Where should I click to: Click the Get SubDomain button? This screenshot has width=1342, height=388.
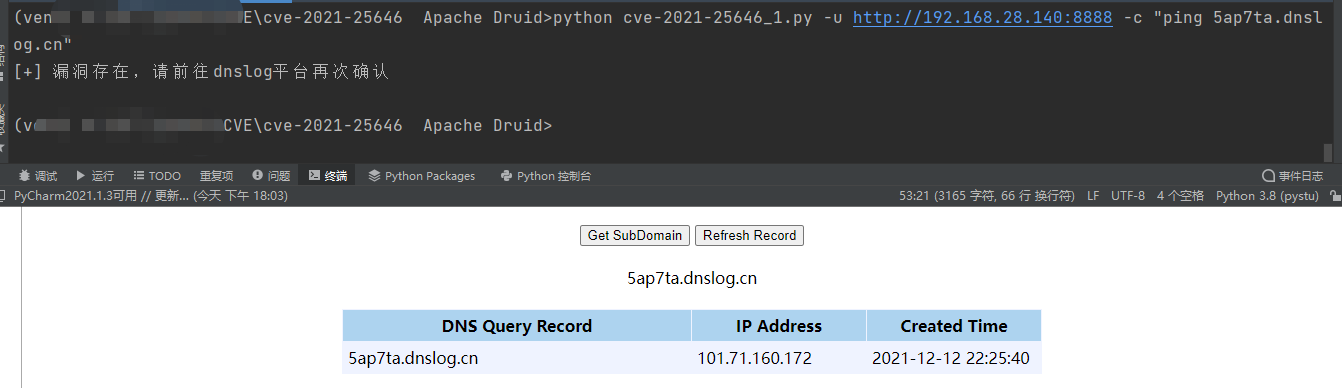635,236
